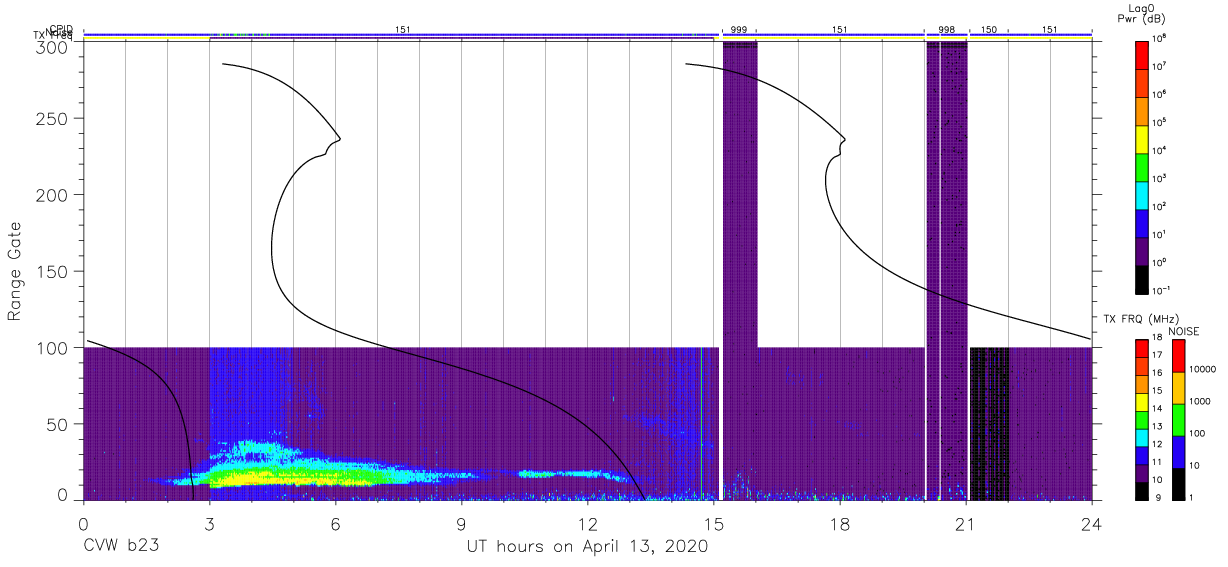Viewport: 1228px width, 567px height.
Task: Click the y-axis tick label '150'
Action: tap(53, 271)
